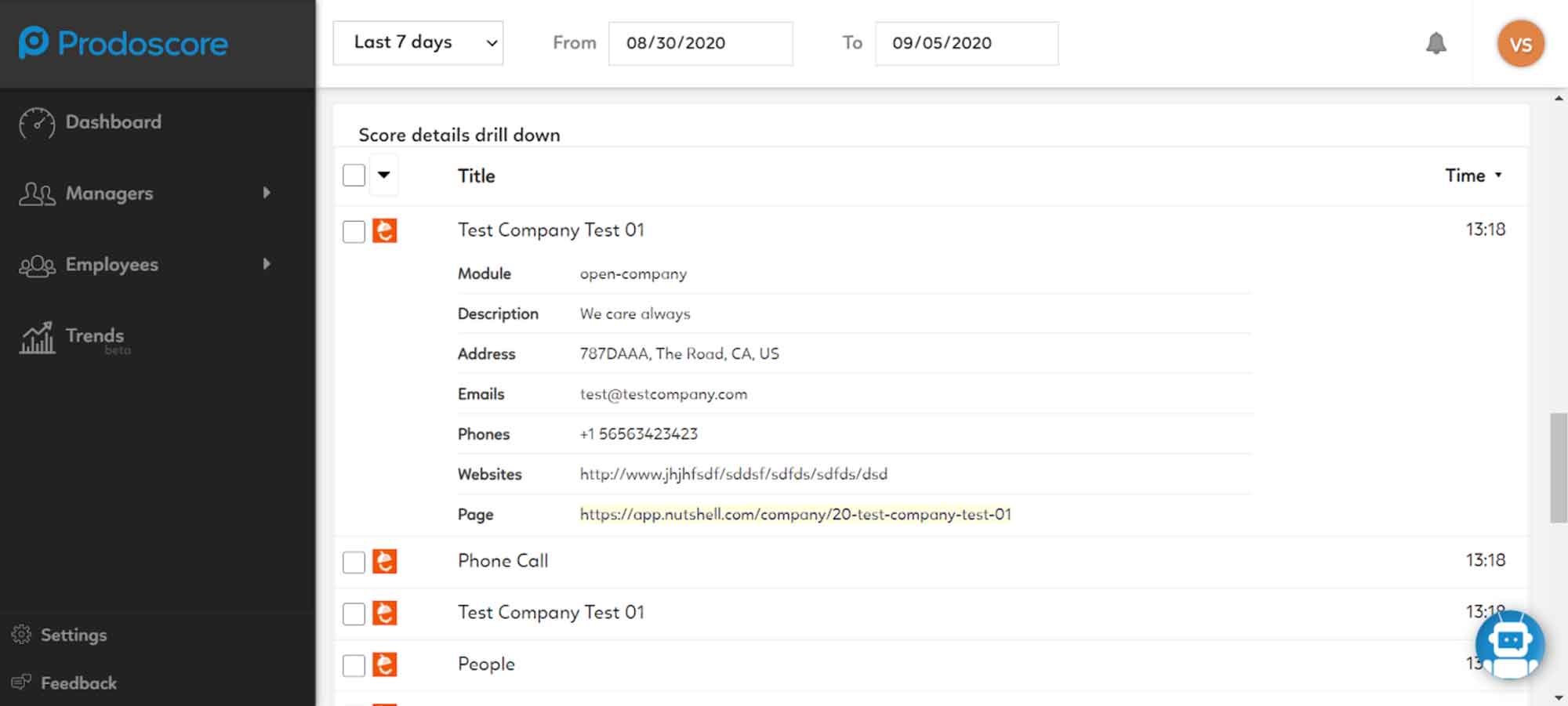Click Nutshell icon beside Phone Call
Image resolution: width=1568 pixels, height=706 pixels.
click(384, 561)
